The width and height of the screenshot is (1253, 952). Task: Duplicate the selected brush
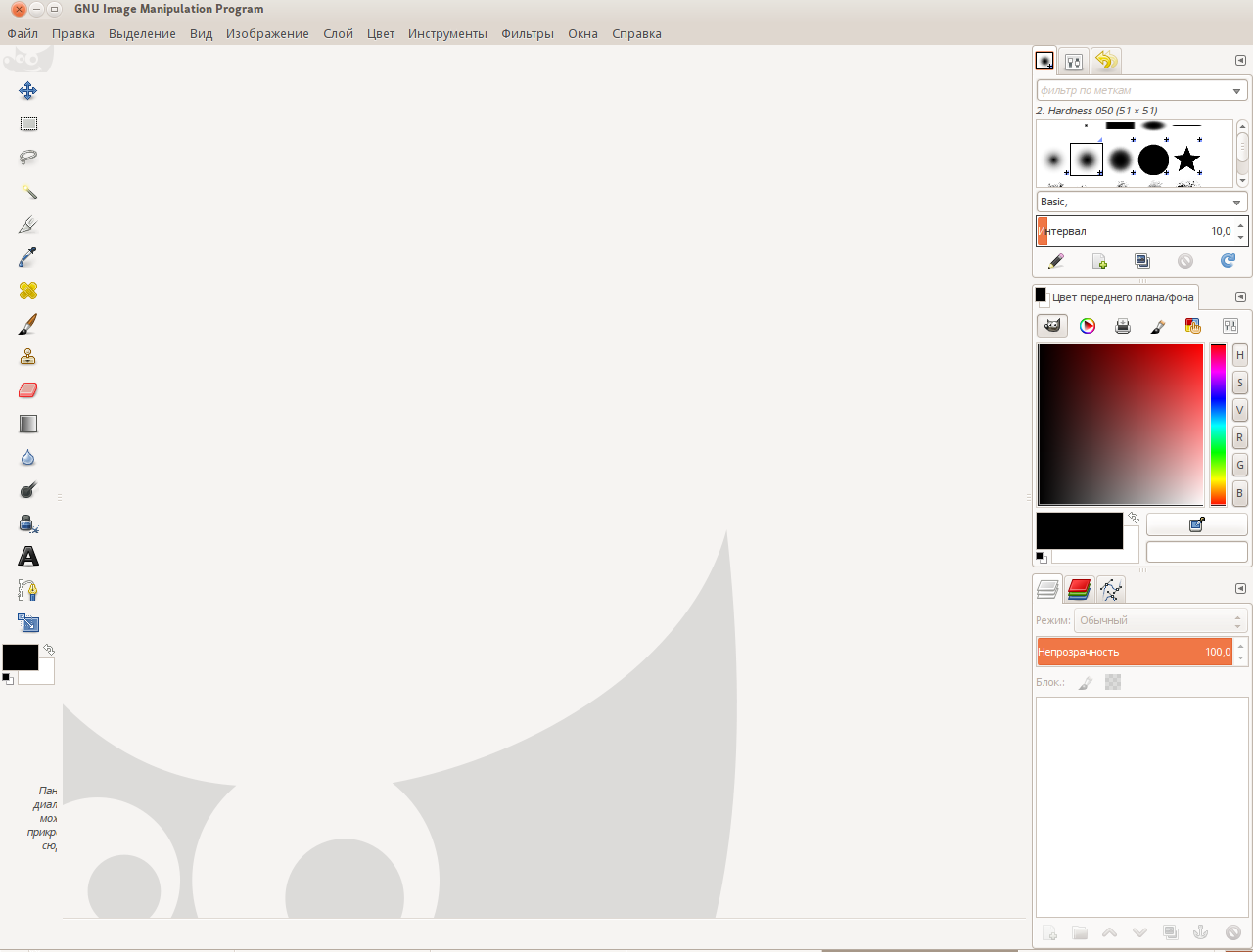[1142, 261]
